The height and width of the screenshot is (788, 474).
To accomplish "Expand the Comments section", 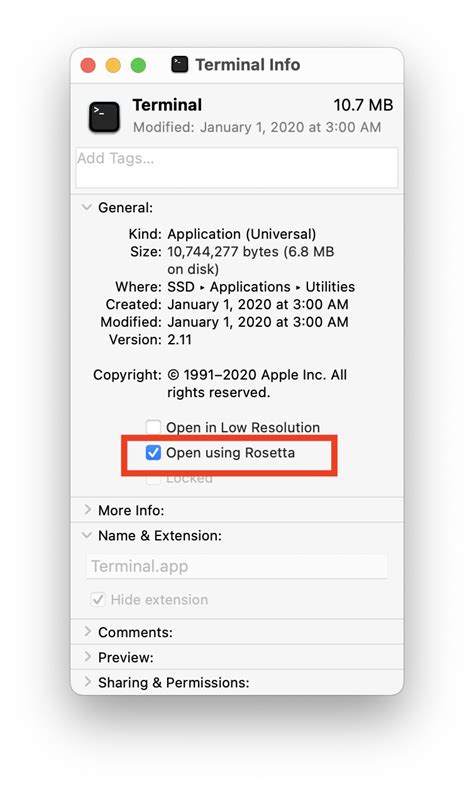I will tap(87, 631).
